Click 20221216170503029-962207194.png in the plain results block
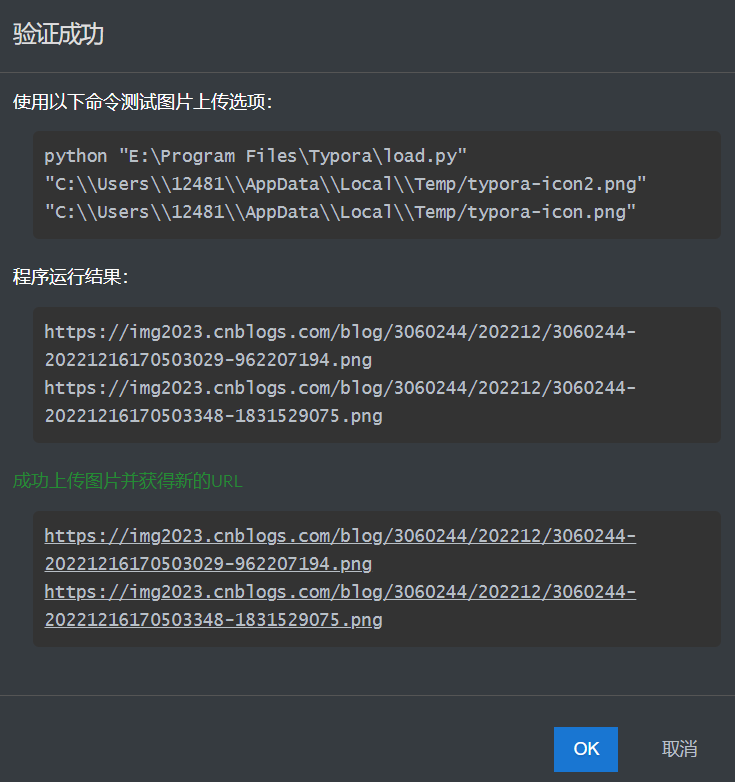This screenshot has width=735, height=782. 208,360
